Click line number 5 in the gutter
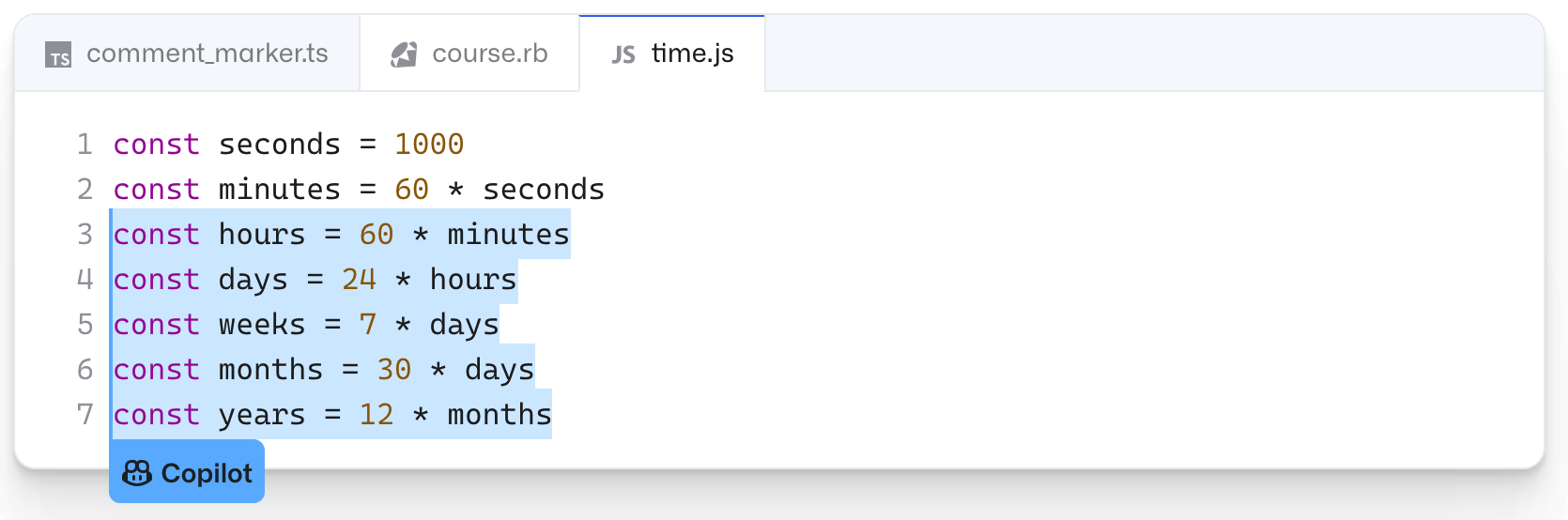Image resolution: width=1568 pixels, height=520 pixels. (85, 324)
